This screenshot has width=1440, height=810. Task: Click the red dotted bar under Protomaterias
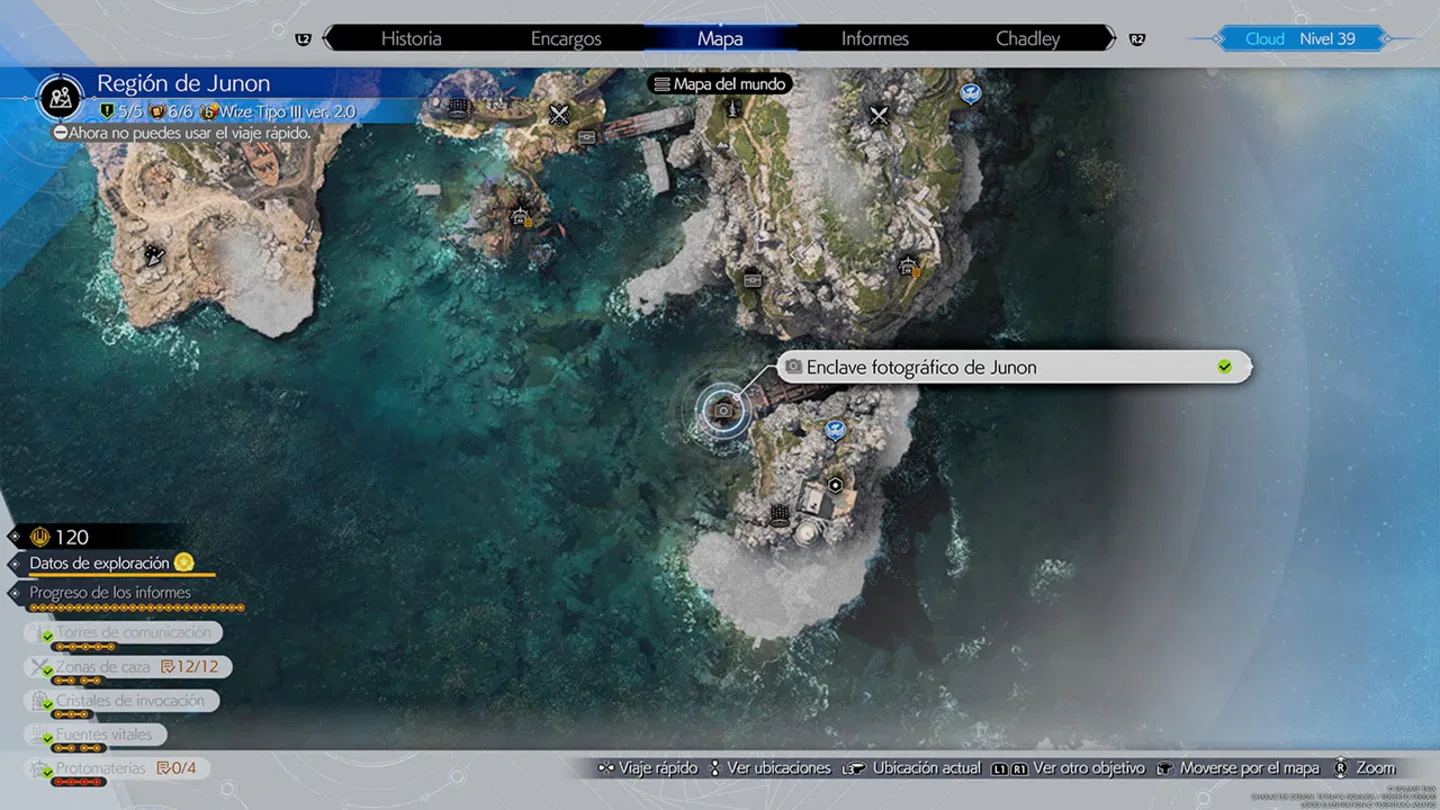[77, 782]
